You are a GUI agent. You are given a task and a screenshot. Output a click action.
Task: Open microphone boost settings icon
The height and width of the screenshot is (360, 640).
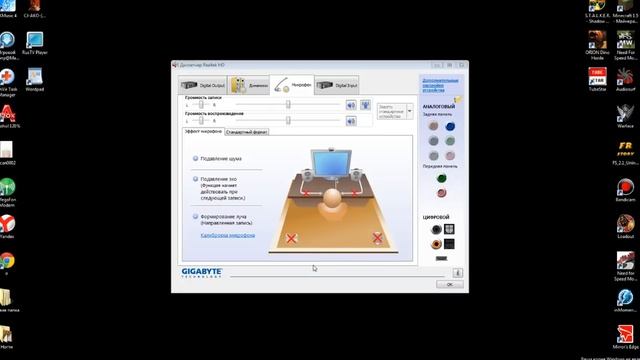click(x=365, y=105)
